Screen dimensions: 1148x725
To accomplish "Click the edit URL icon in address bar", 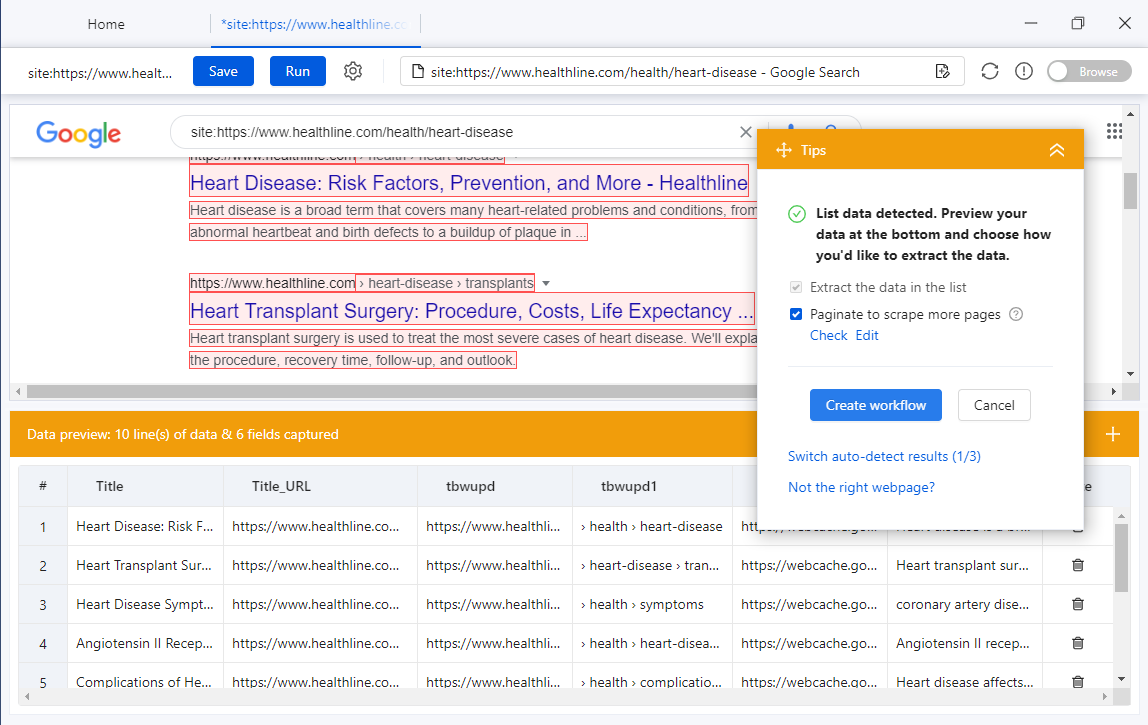I will (x=941, y=71).
